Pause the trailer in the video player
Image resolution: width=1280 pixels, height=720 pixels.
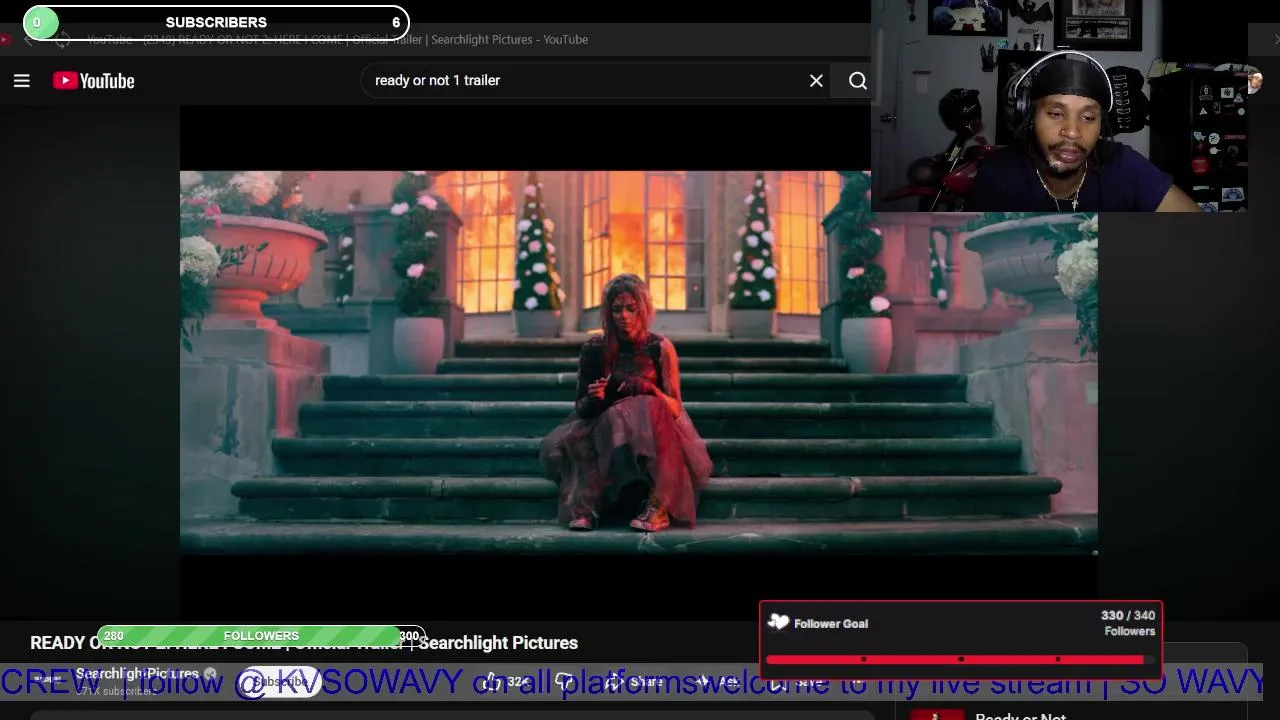638,362
